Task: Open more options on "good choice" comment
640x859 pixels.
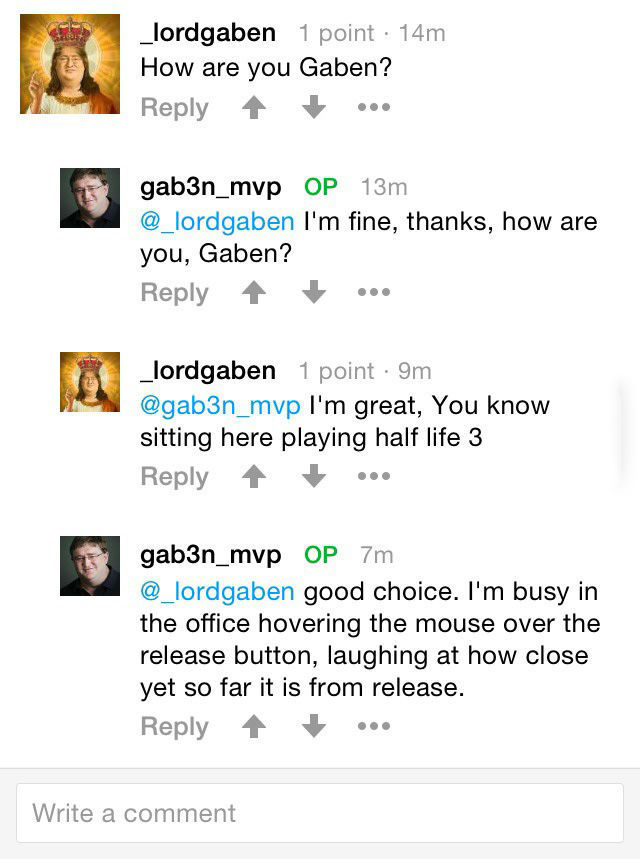Action: [374, 726]
